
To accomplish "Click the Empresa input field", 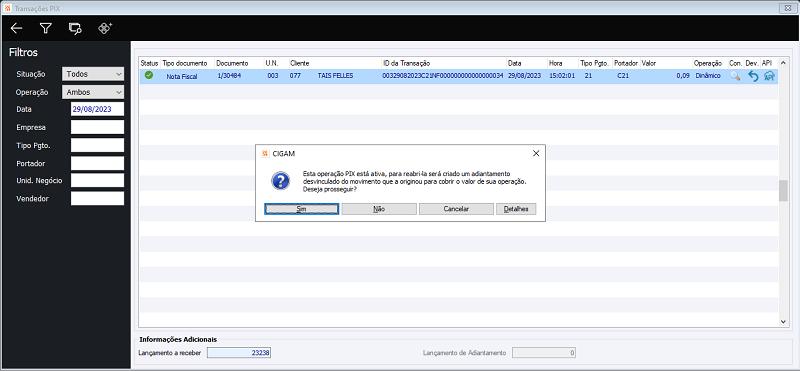I will pyautogui.click(x=97, y=127).
